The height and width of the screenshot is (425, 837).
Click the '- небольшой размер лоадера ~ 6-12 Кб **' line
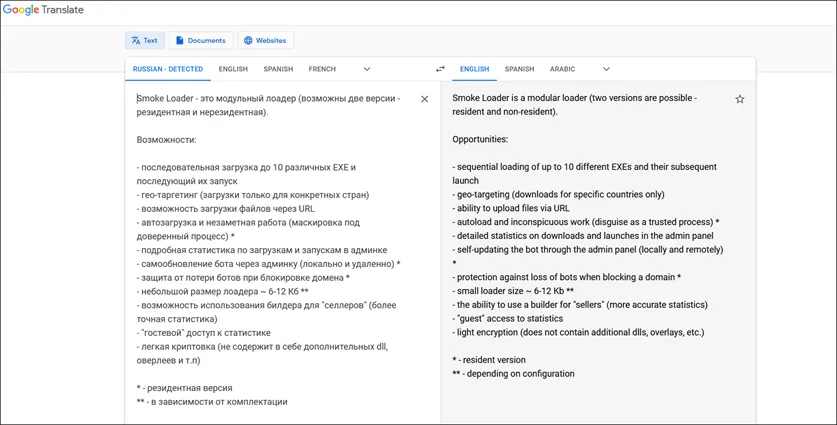click(223, 292)
